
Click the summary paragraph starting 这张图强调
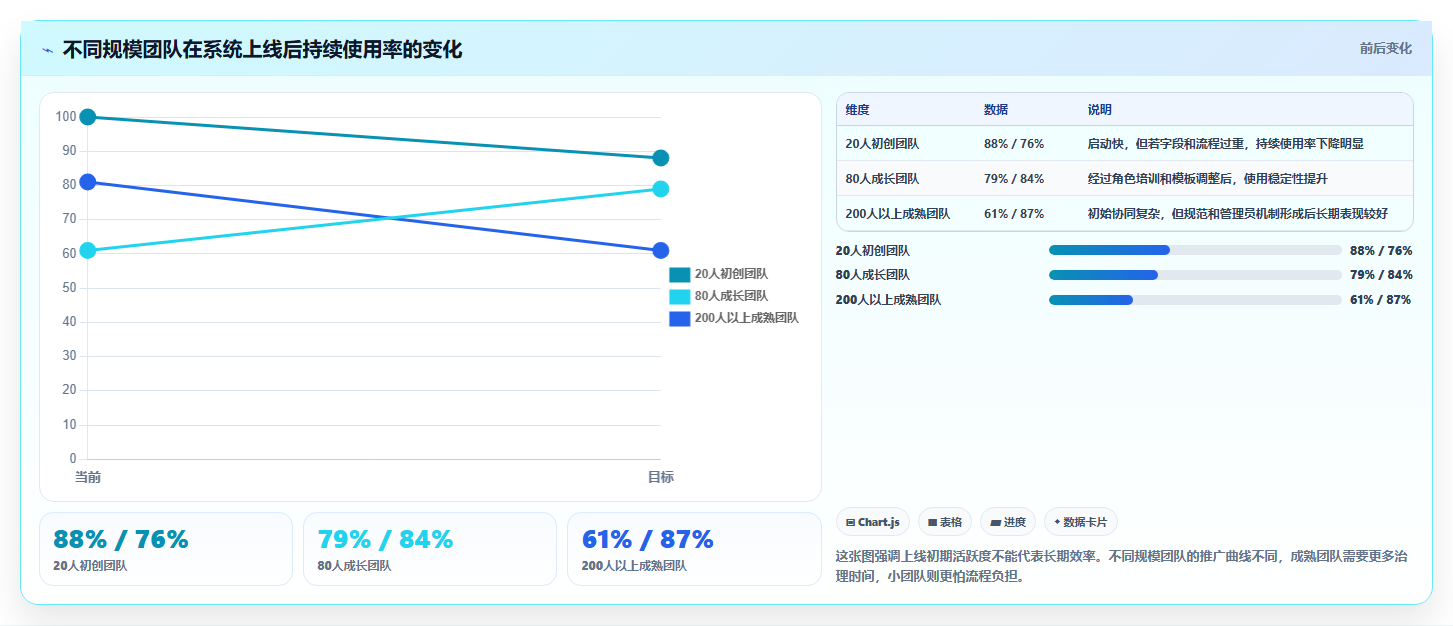coord(1122,566)
